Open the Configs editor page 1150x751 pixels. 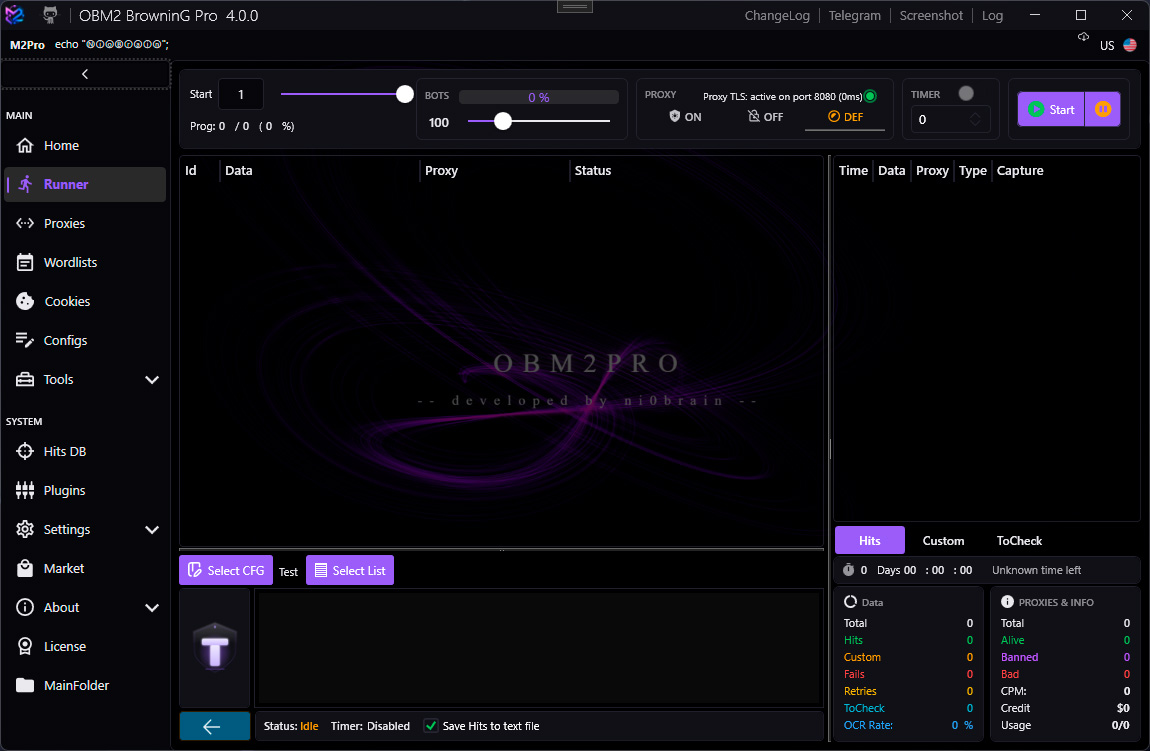(84, 340)
